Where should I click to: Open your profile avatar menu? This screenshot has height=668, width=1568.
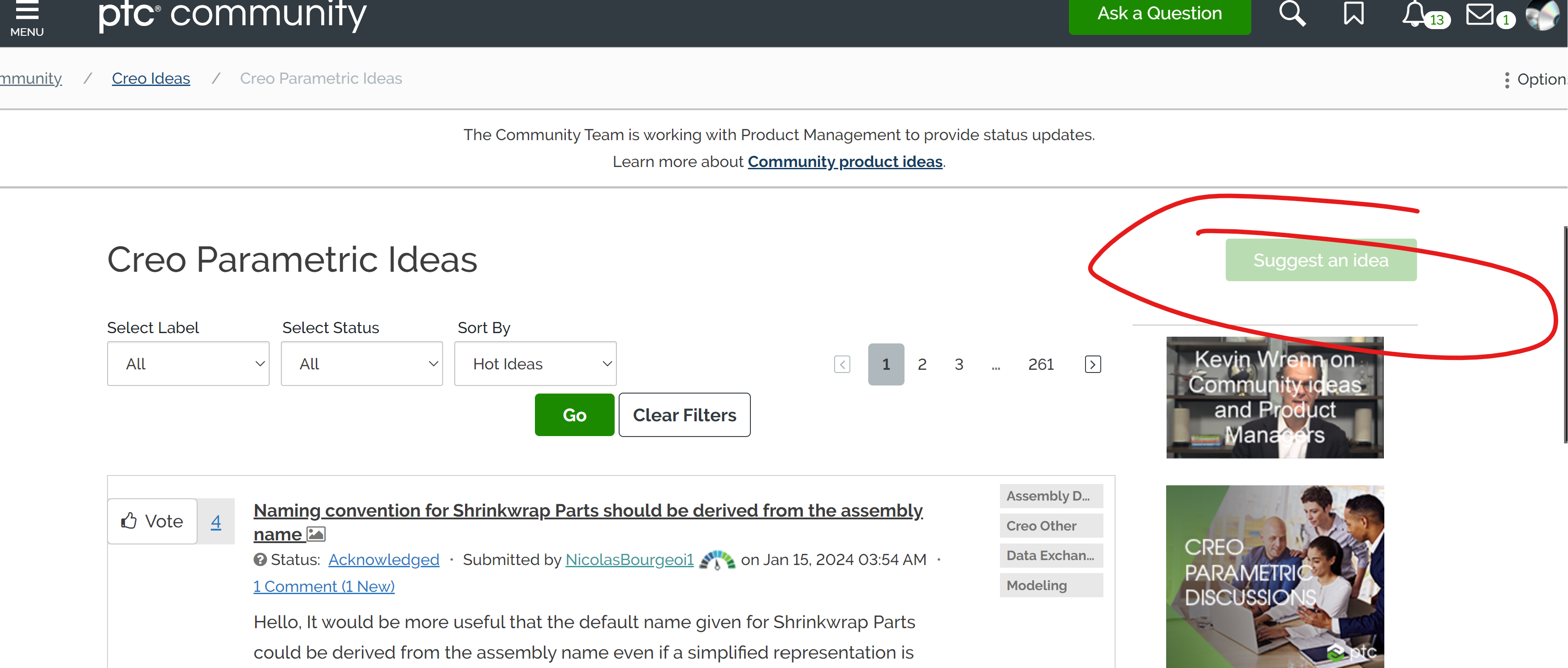[x=1542, y=15]
